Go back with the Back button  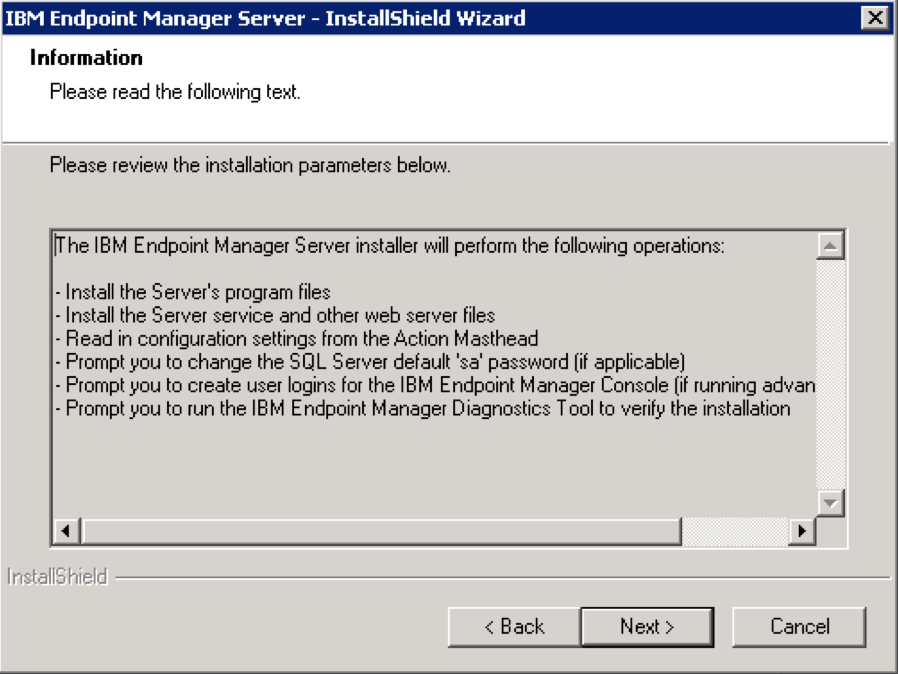514,627
